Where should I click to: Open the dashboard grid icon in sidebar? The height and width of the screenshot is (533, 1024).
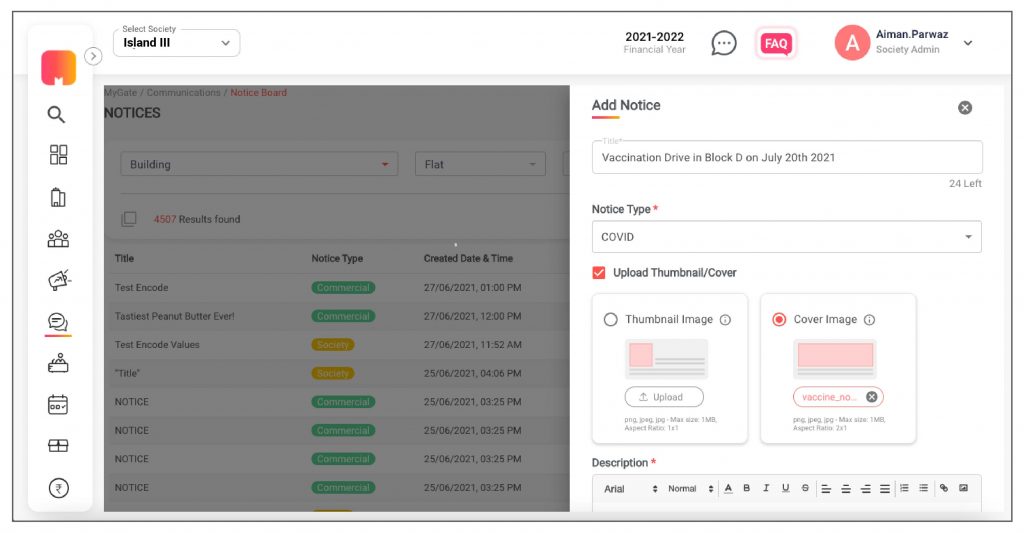(58, 155)
